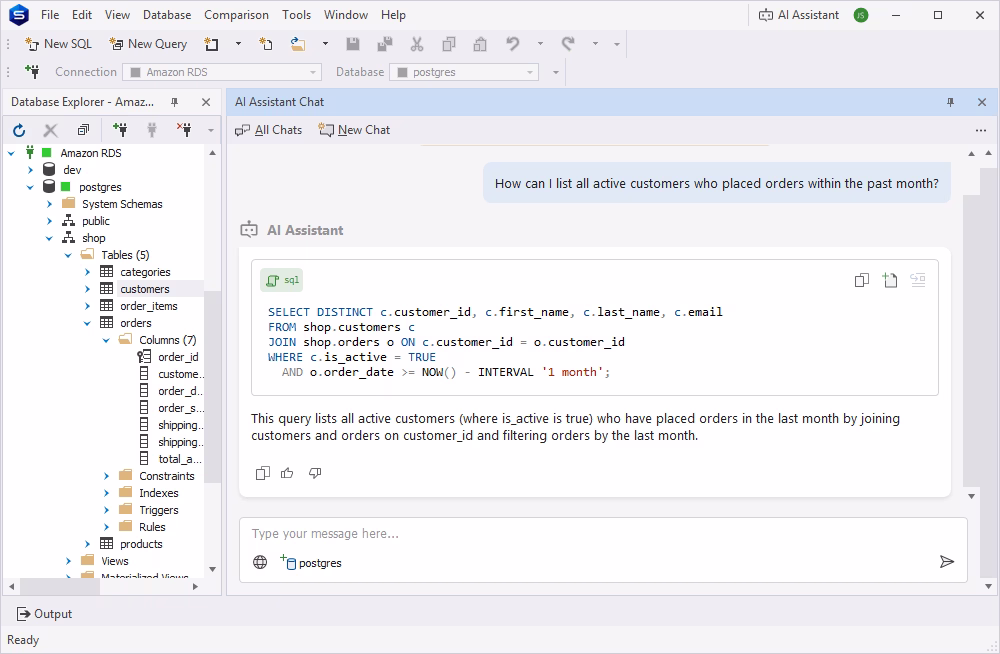
Task: Select the Triggers folder
Action: pos(159,510)
